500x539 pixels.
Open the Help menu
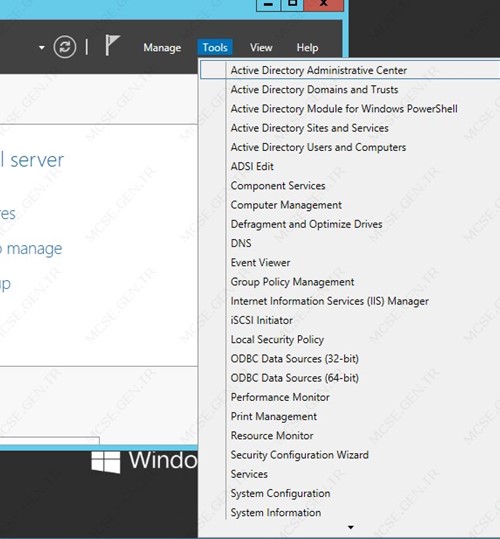[307, 47]
